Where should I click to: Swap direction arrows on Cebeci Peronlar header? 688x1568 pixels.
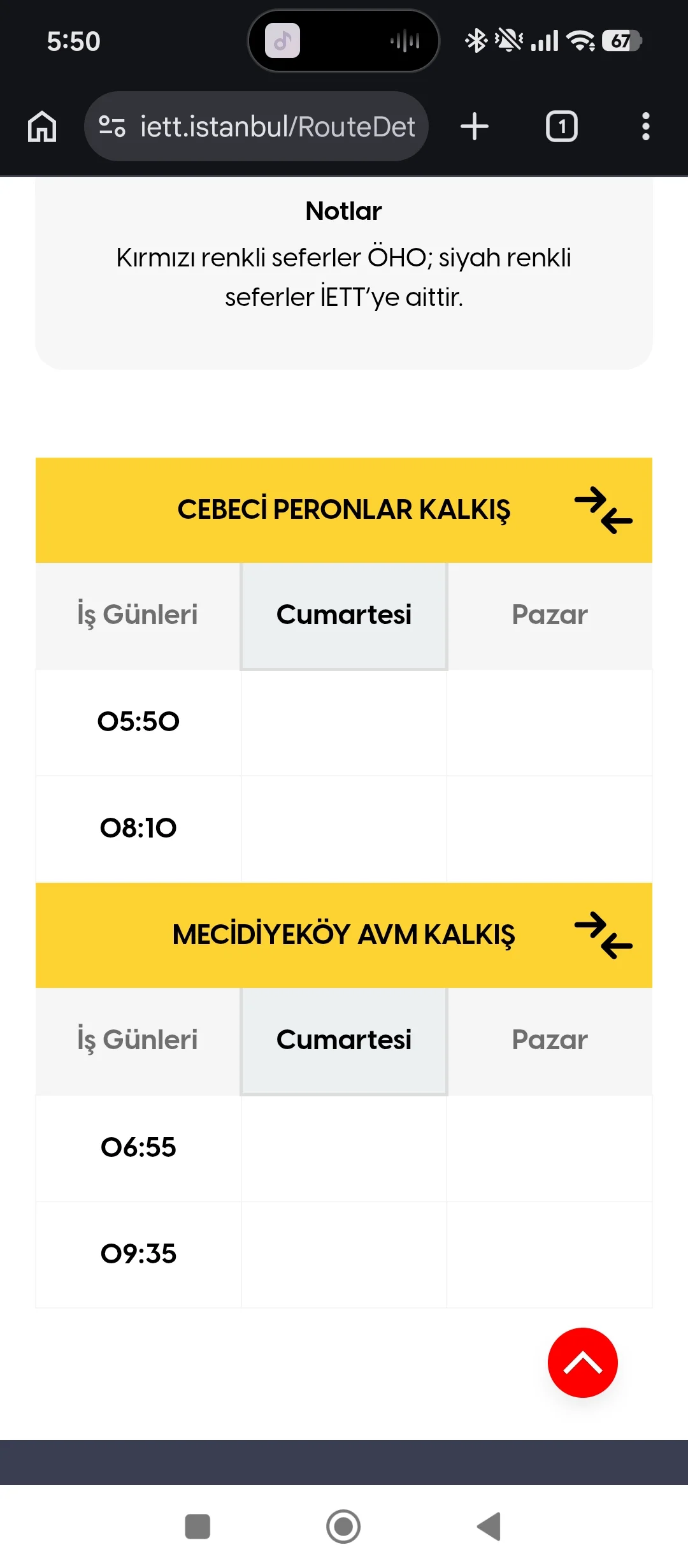(603, 510)
